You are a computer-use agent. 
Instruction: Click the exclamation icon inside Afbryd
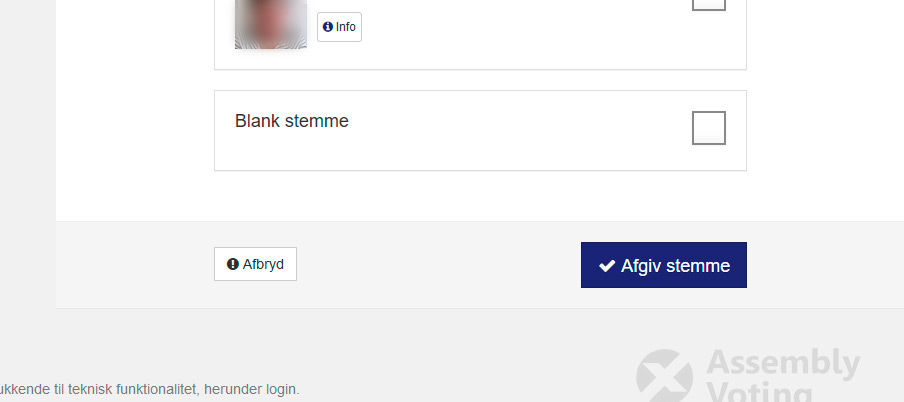point(233,264)
